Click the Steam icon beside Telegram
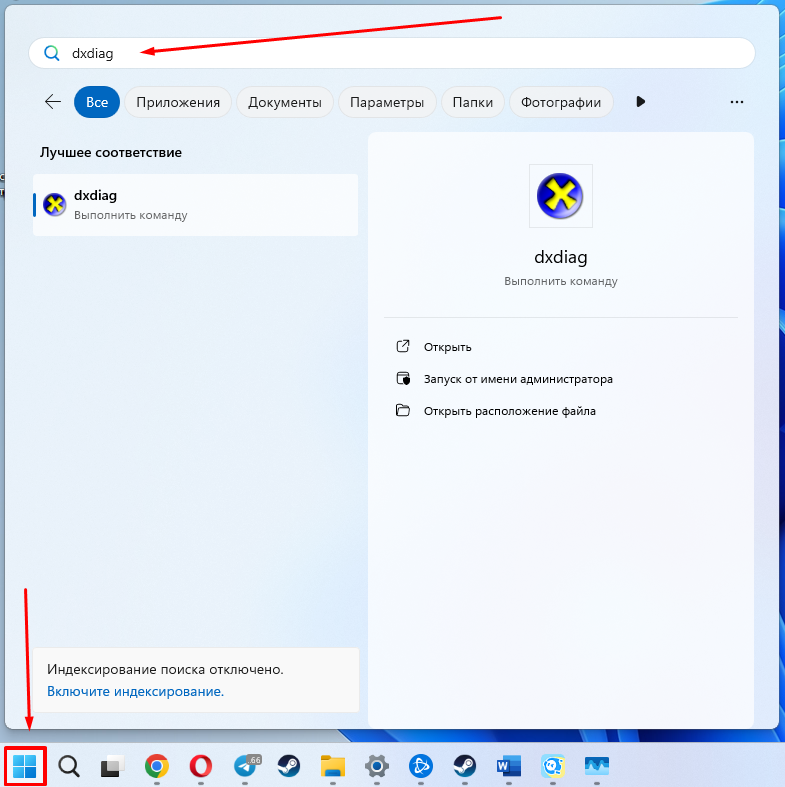This screenshot has width=785, height=787. (289, 766)
